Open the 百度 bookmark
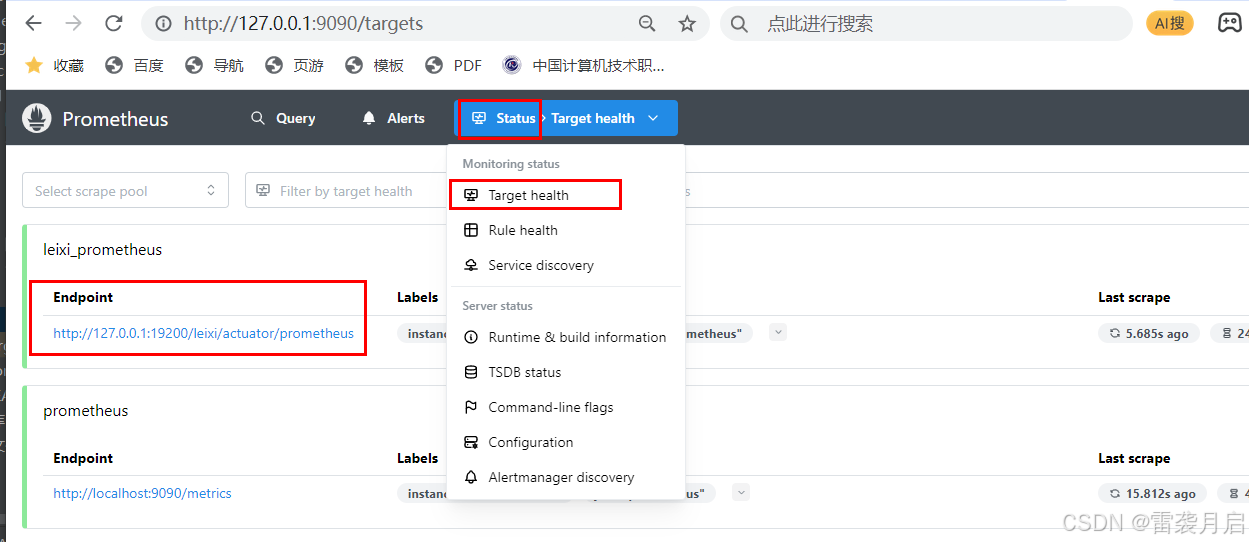 click(134, 65)
